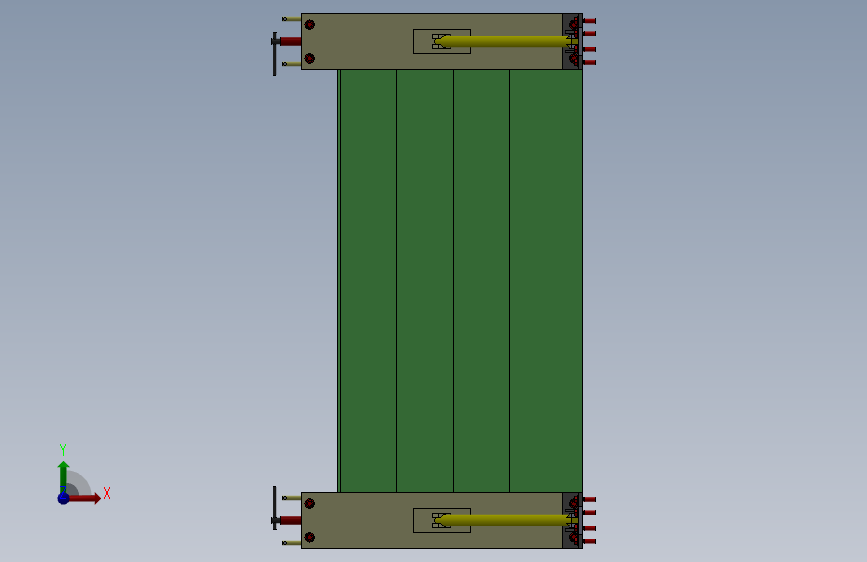
Task: Select the black T-handle on the top block
Action: 274,54
